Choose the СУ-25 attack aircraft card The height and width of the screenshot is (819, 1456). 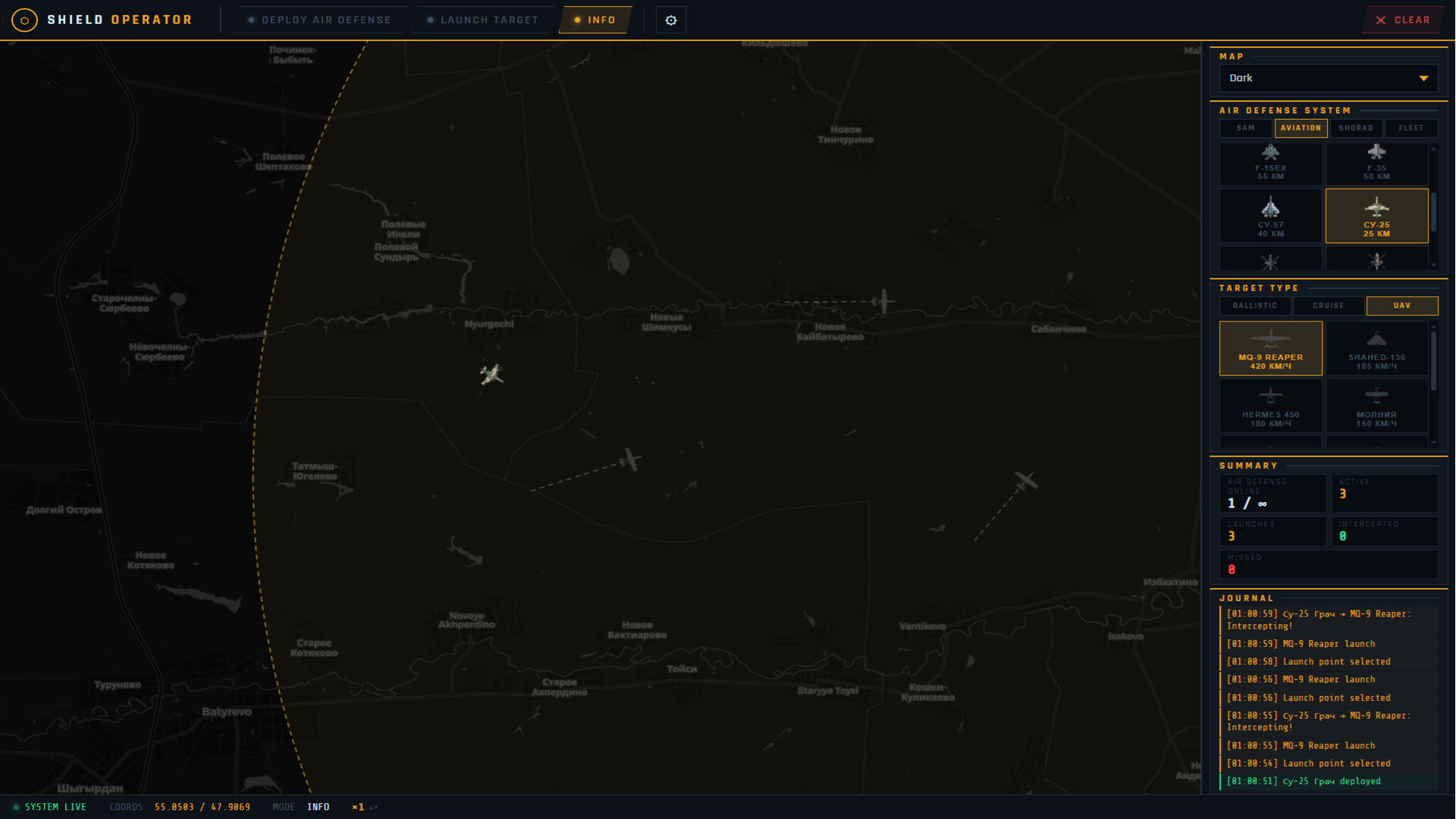[1376, 216]
